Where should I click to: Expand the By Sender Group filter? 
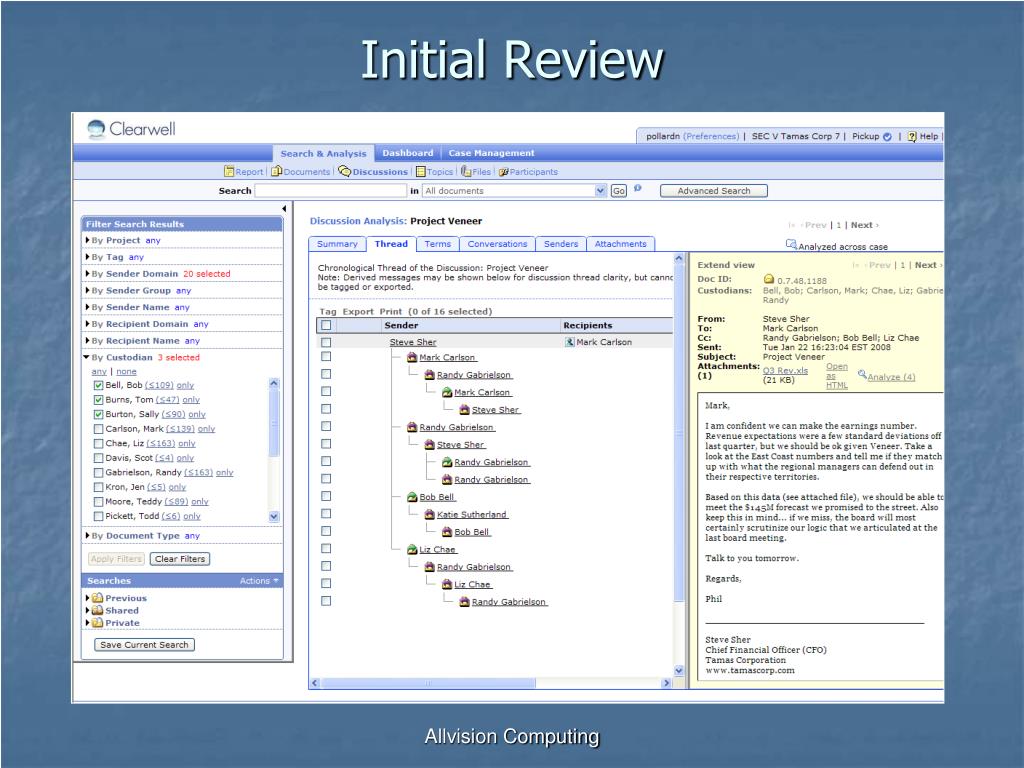pyautogui.click(x=88, y=290)
